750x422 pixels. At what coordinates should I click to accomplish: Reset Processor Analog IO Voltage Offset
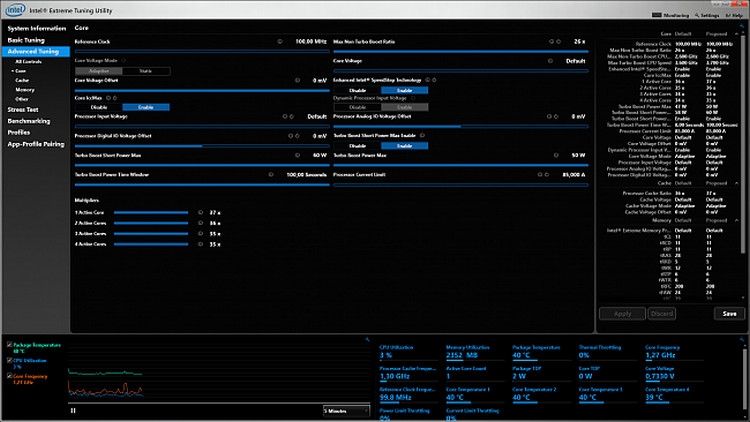click(x=556, y=116)
